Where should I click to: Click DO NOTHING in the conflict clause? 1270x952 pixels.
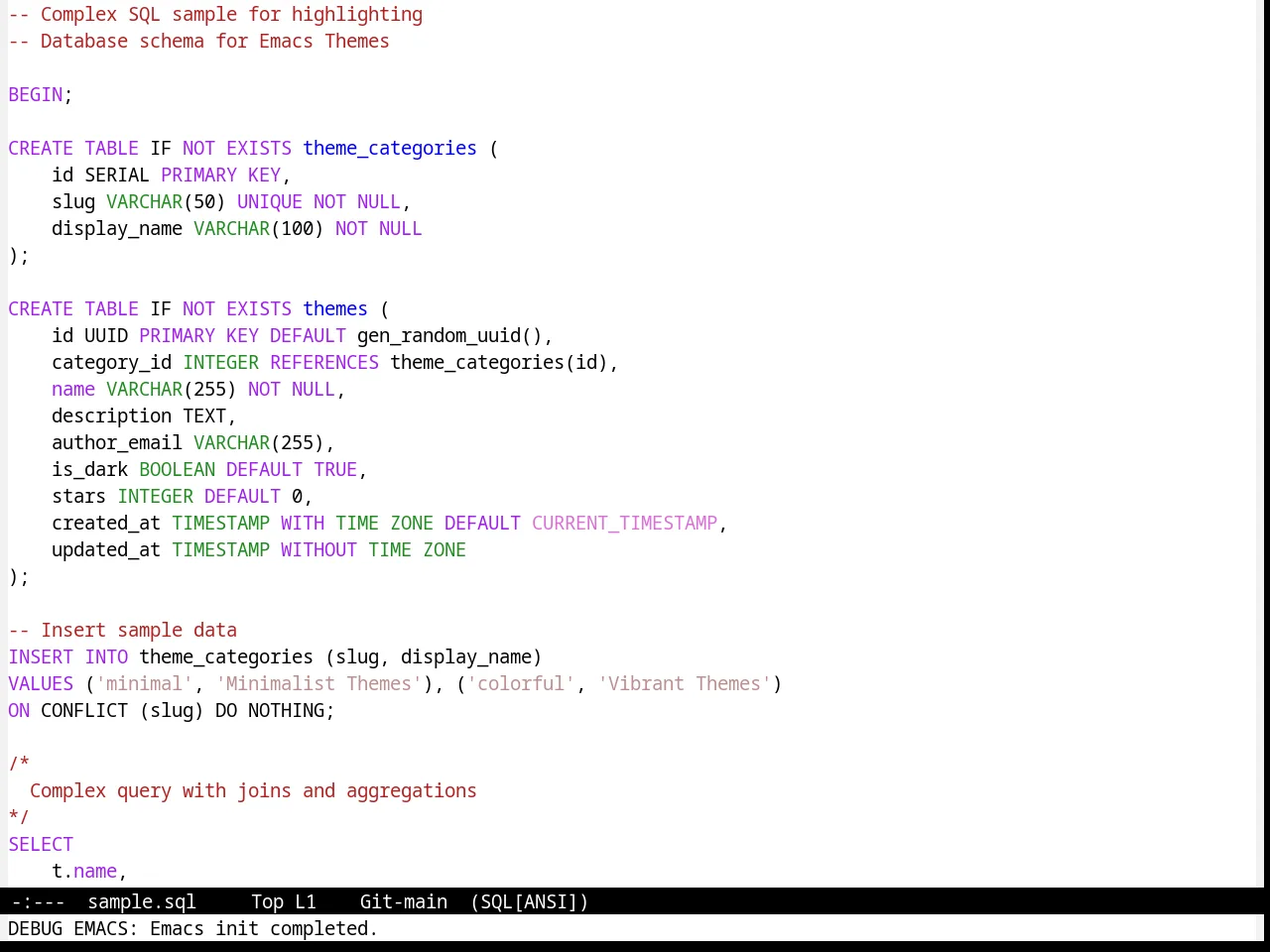click(x=270, y=710)
